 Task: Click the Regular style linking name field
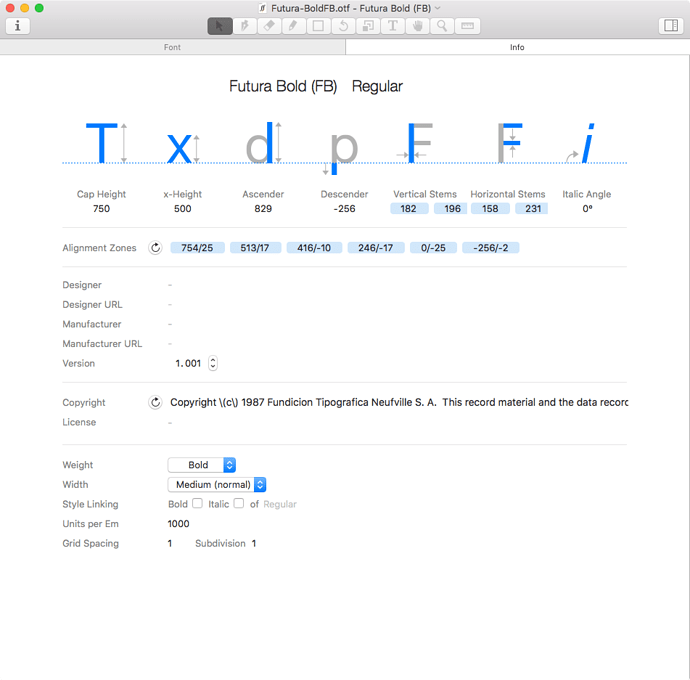point(280,504)
